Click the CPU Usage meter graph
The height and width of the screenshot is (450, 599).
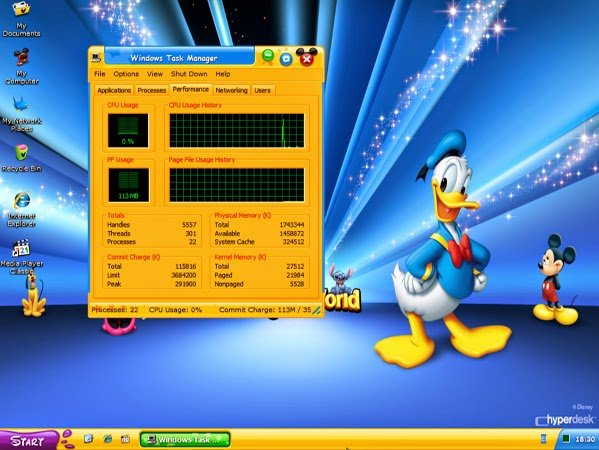click(128, 130)
